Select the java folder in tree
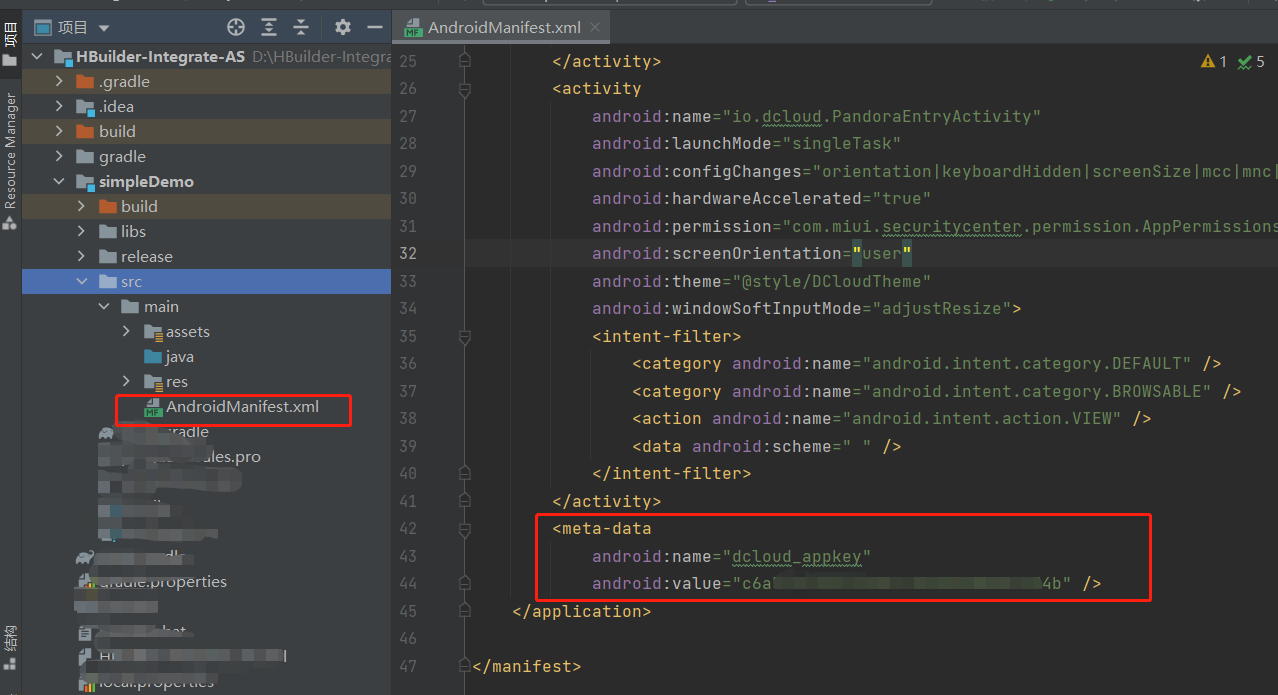This screenshot has height=695, width=1278. 179,357
